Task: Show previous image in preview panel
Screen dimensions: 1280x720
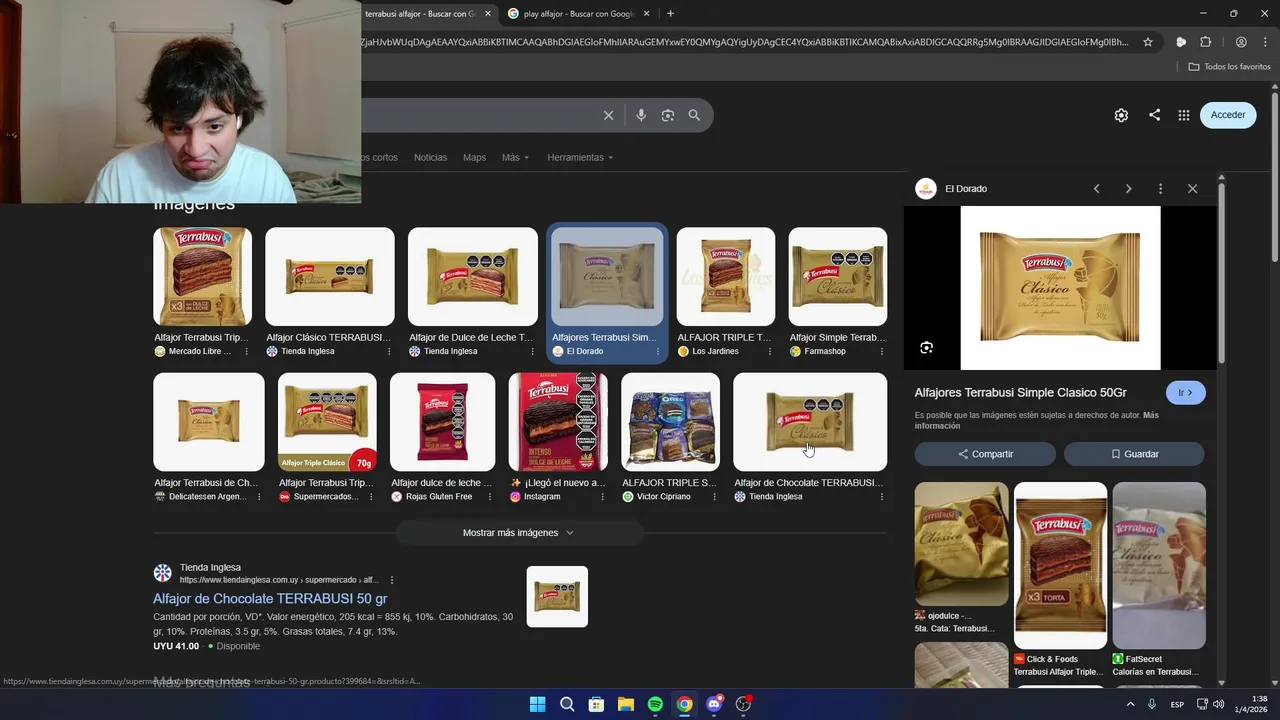Action: tap(1096, 189)
